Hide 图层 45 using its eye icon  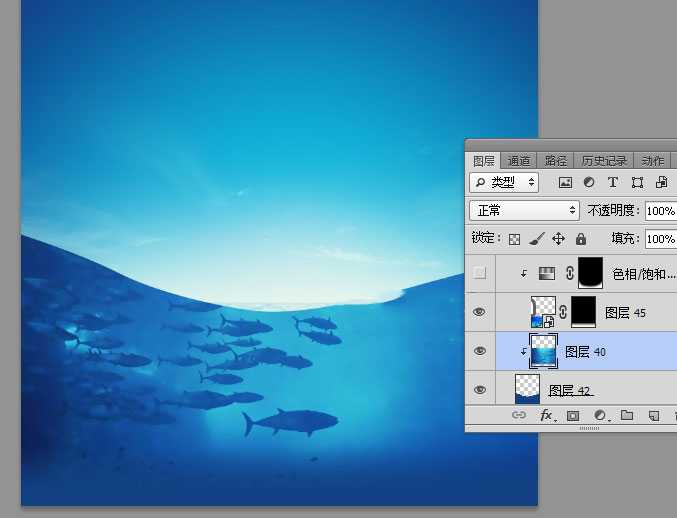pos(480,312)
